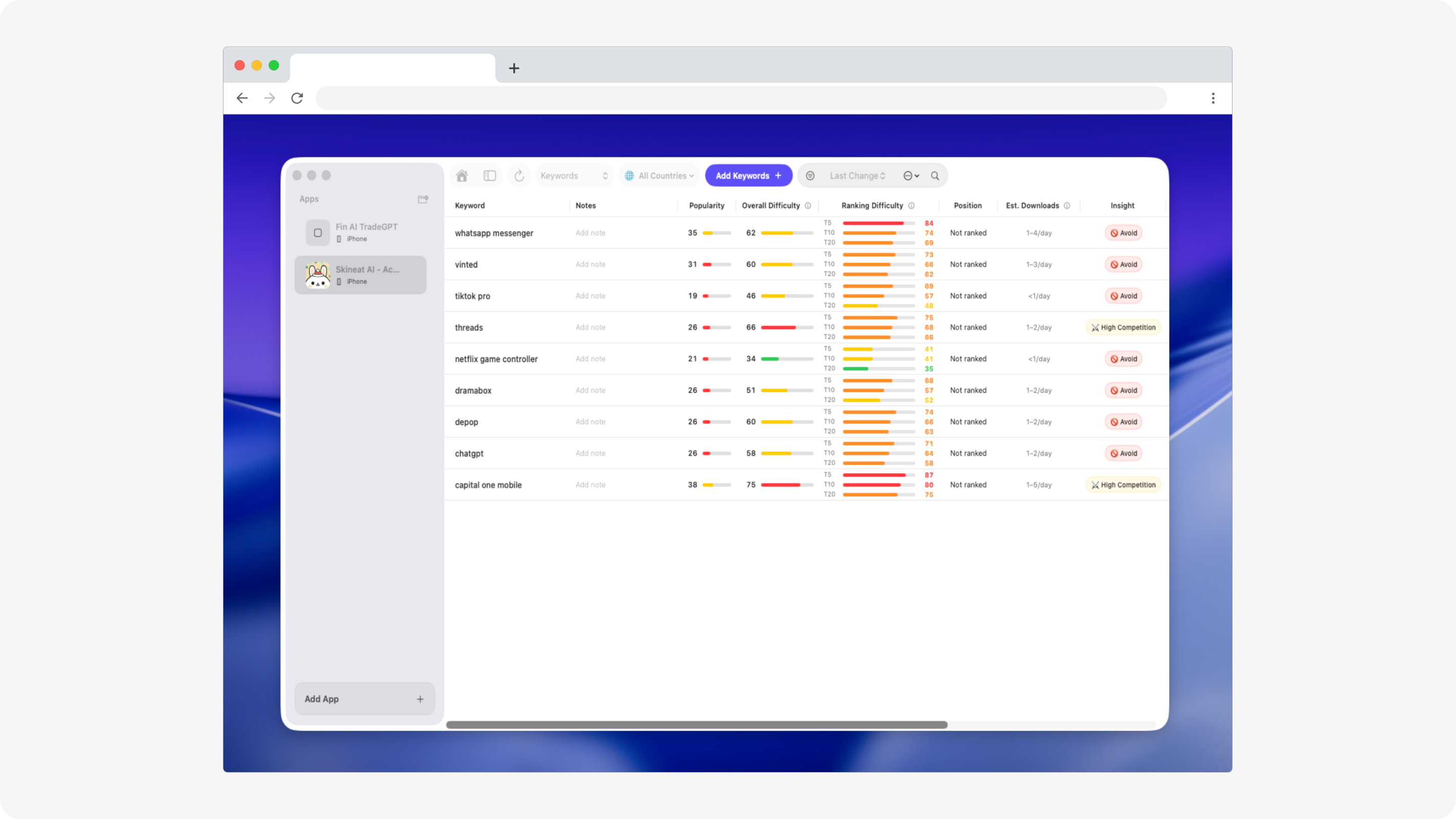
Task: Click the Notes column header
Action: (585, 206)
